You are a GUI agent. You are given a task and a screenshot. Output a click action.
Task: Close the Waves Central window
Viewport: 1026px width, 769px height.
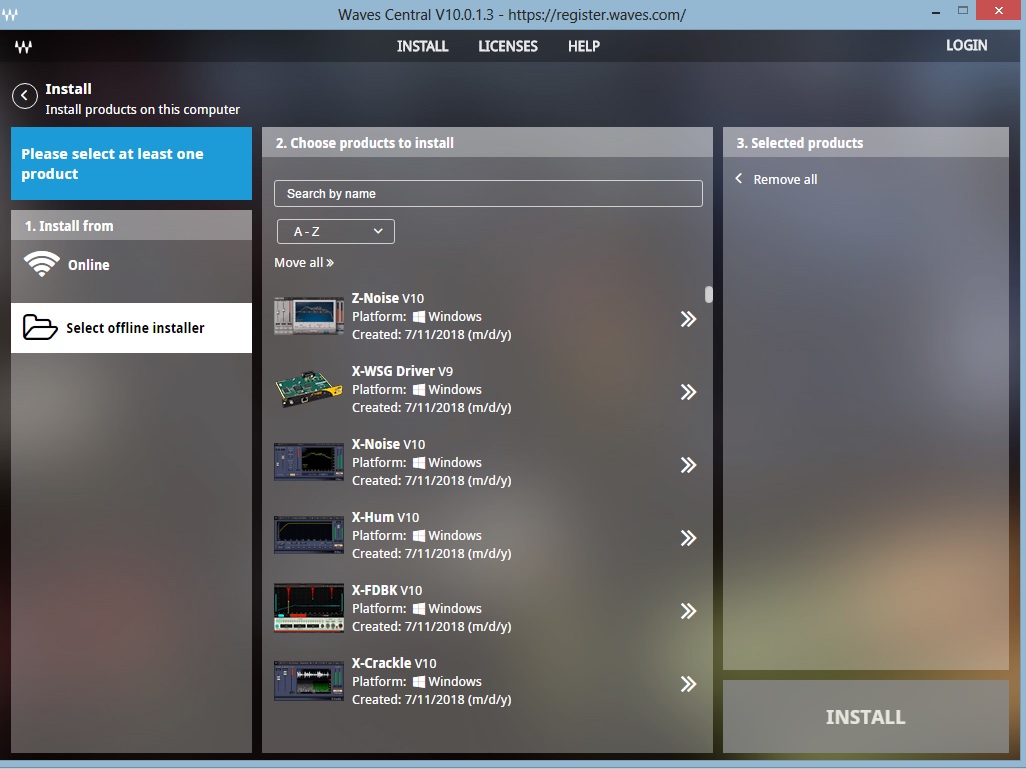[x=999, y=10]
